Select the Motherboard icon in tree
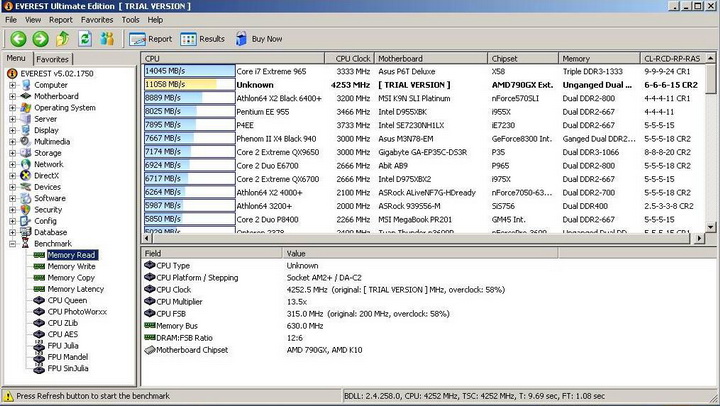The width and height of the screenshot is (720, 406). (26, 96)
